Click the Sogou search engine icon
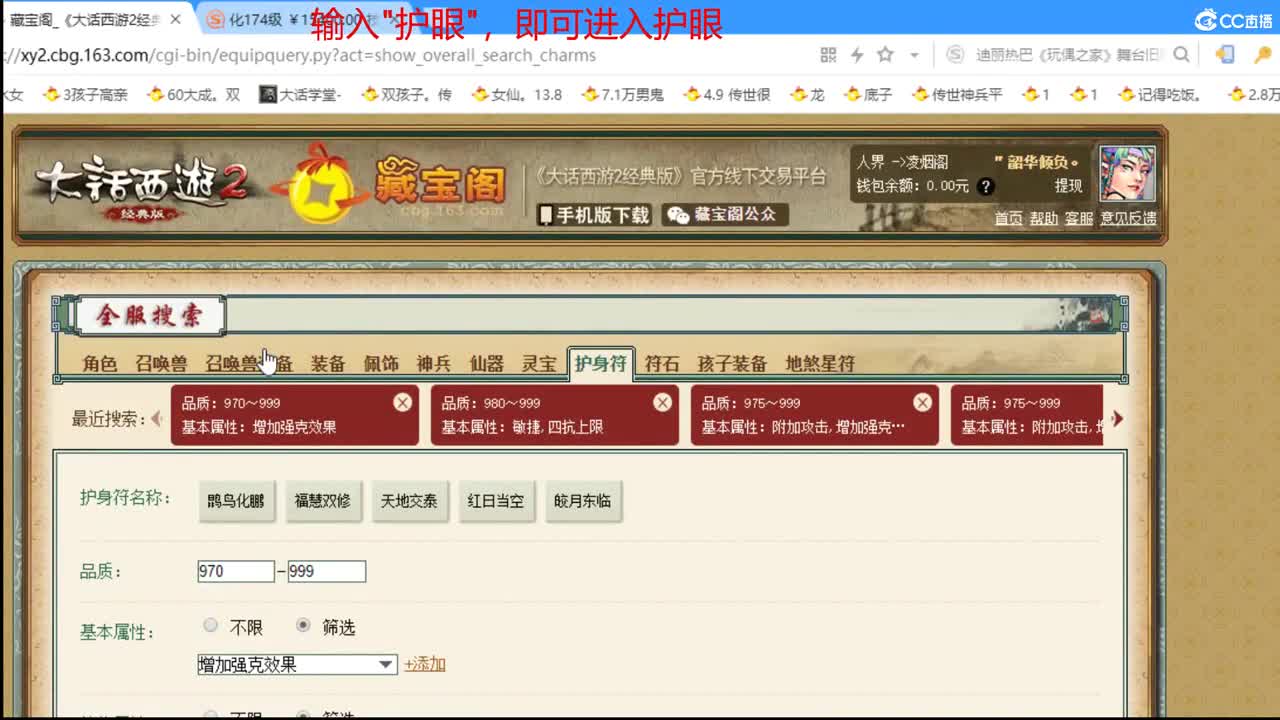Viewport: 1280px width, 720px height. click(956, 55)
